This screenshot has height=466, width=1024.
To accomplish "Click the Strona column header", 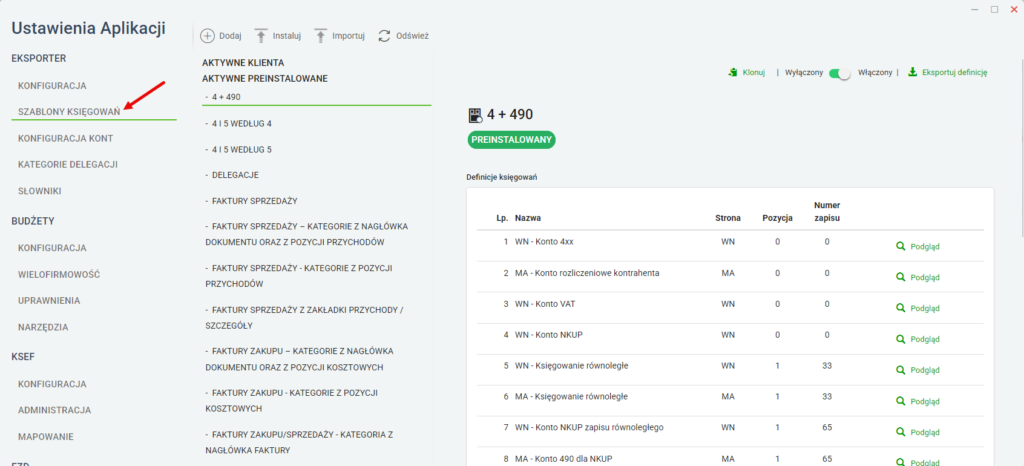I will 728,218.
